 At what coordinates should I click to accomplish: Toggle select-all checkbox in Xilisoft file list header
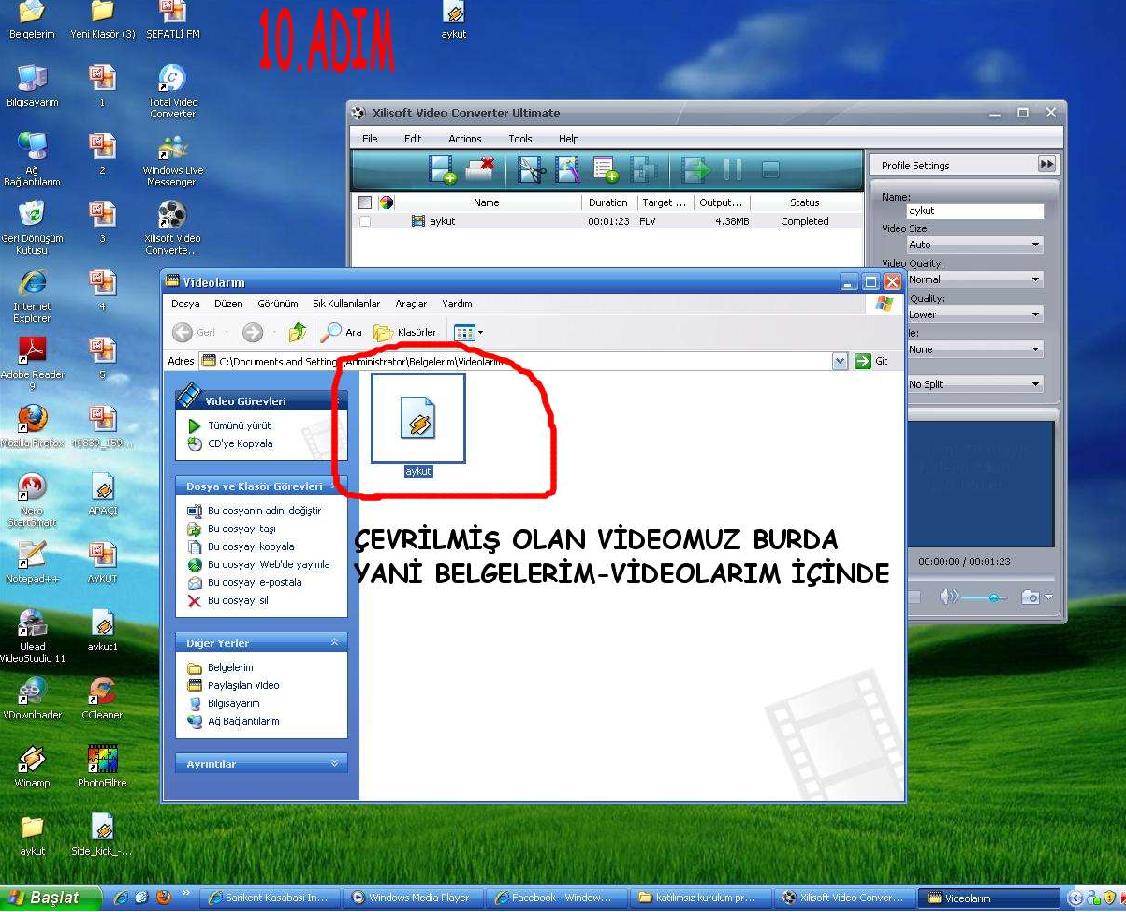(x=365, y=203)
